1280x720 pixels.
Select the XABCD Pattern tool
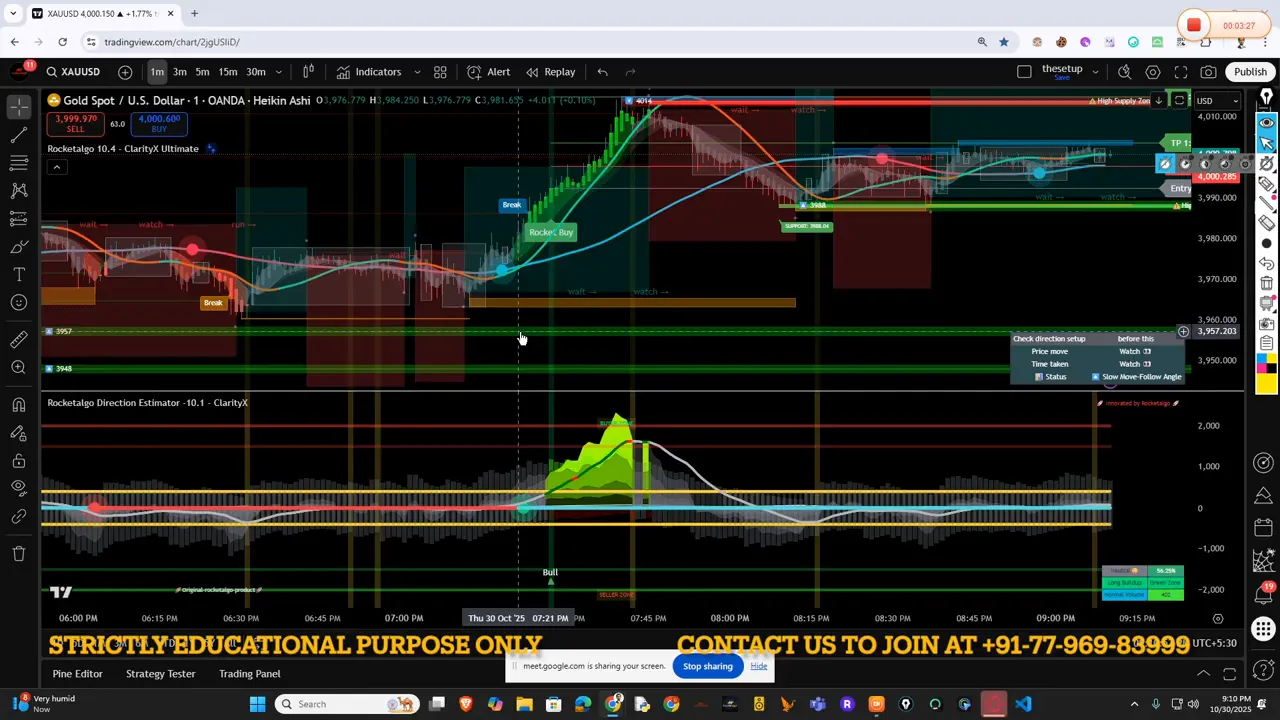(x=18, y=190)
